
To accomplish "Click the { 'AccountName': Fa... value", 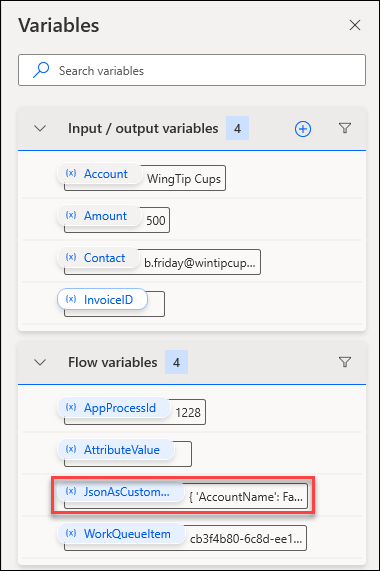I will click(246, 497).
